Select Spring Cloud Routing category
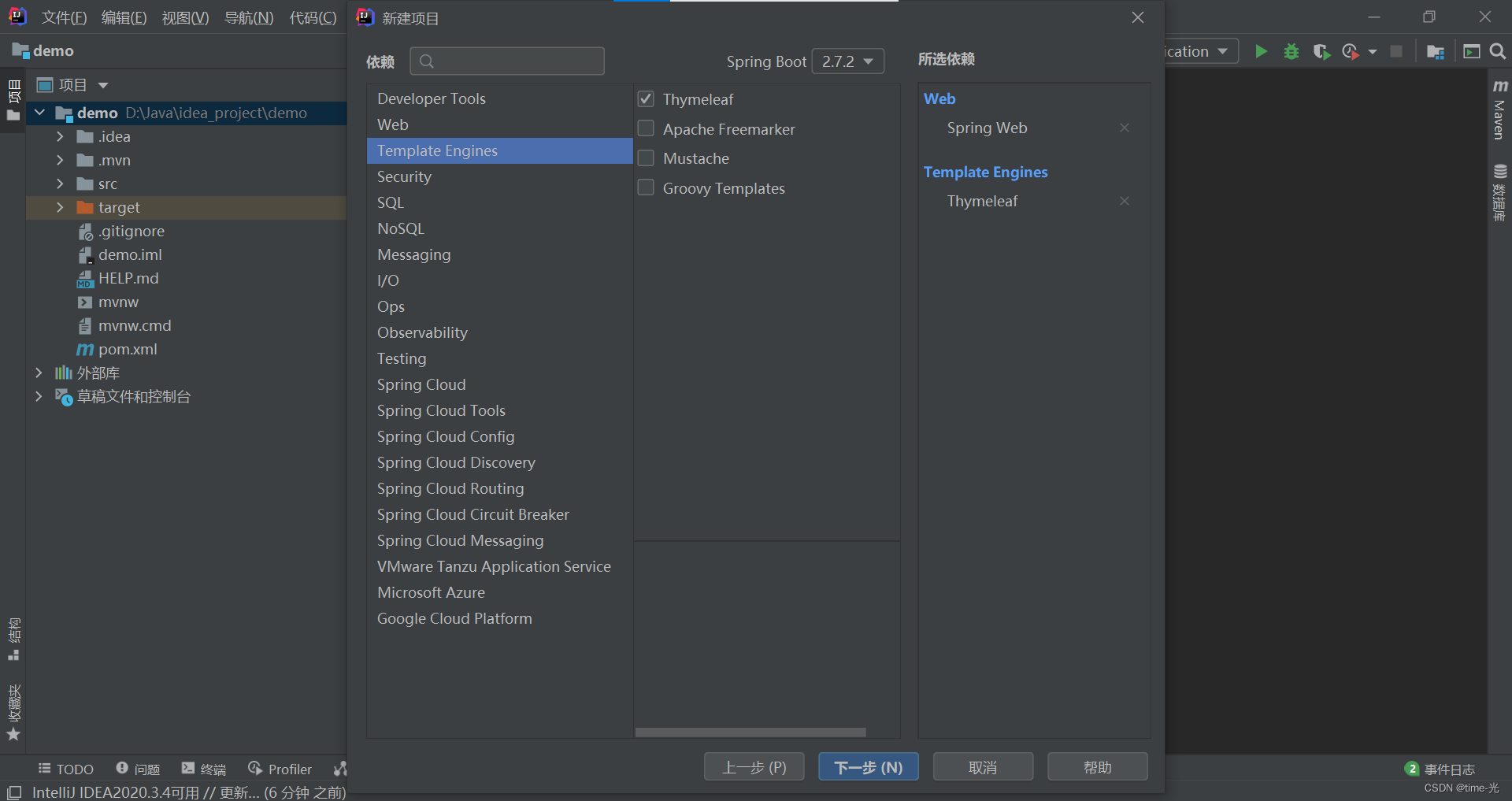 [x=500, y=488]
